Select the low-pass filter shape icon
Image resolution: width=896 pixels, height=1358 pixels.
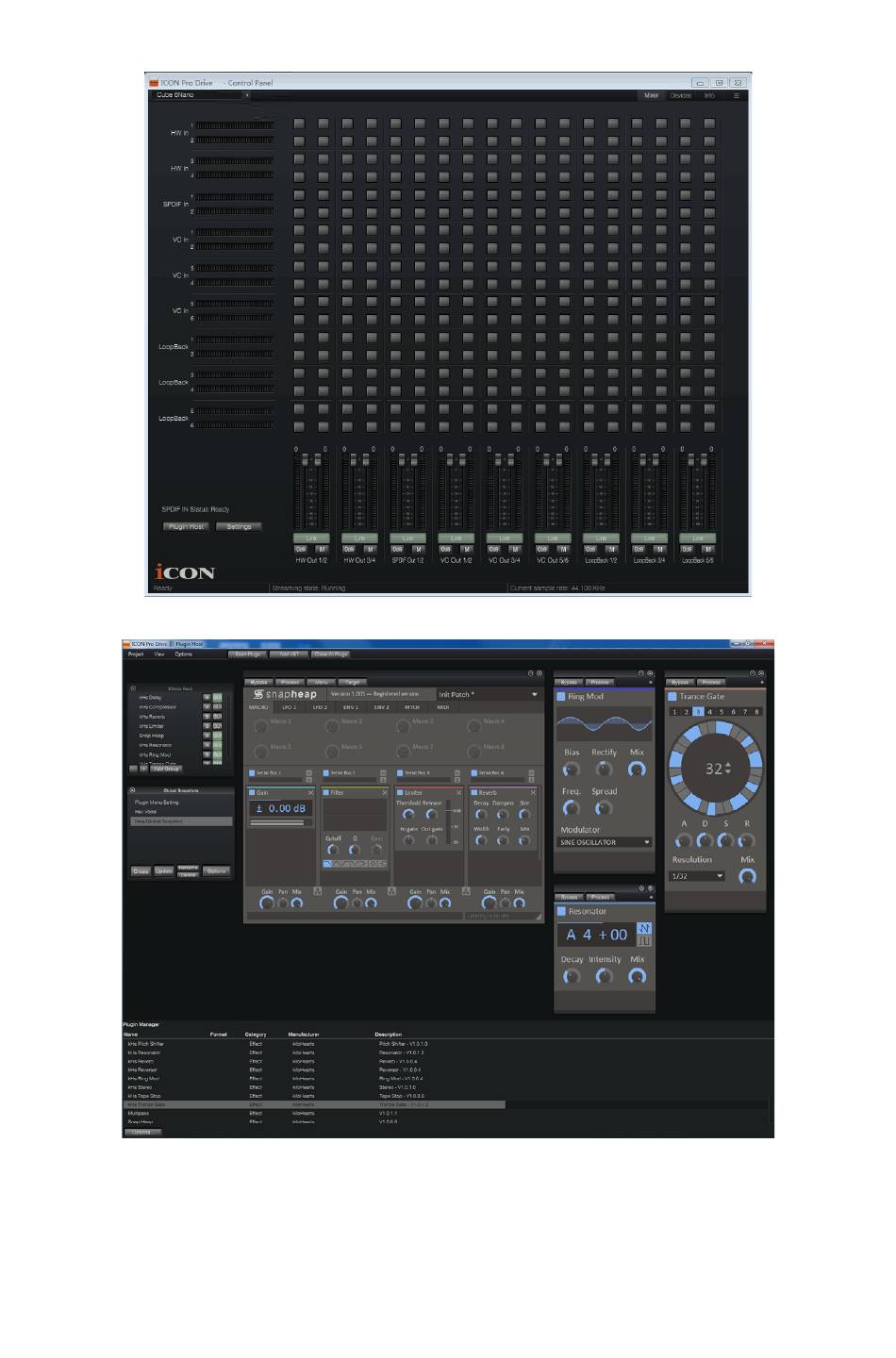327,864
